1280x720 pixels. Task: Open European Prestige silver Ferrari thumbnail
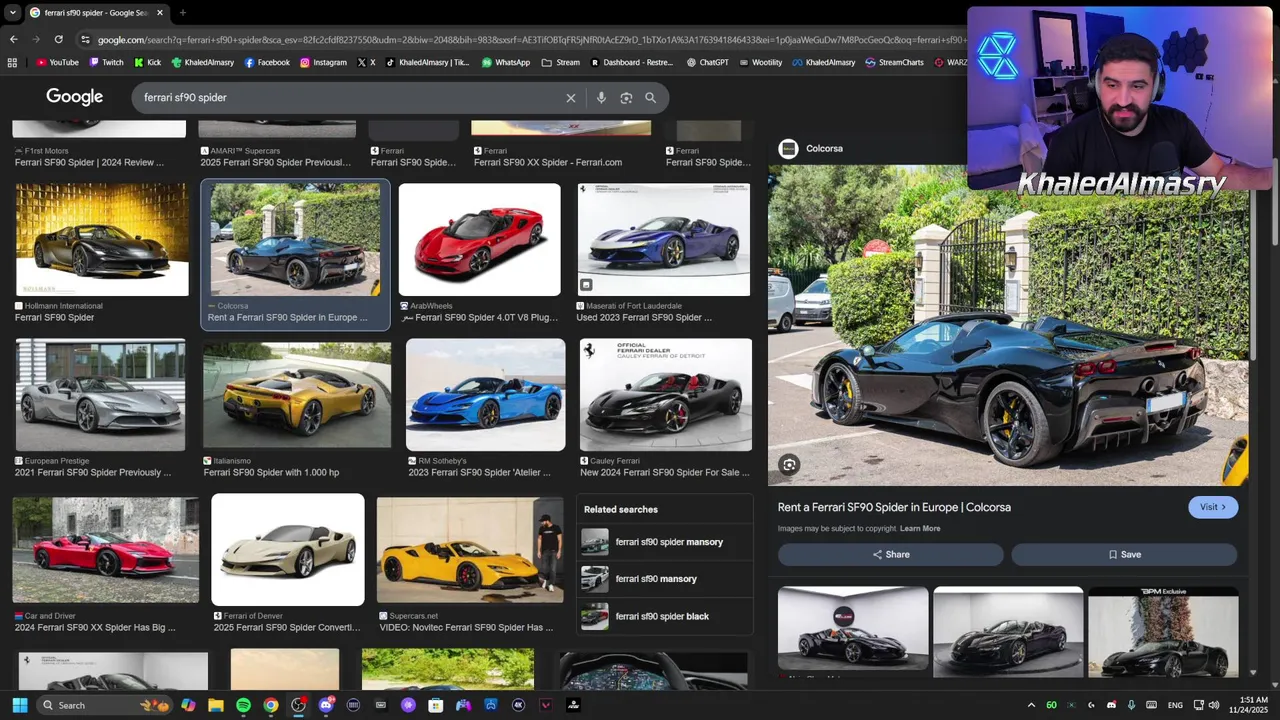[x=100, y=395]
